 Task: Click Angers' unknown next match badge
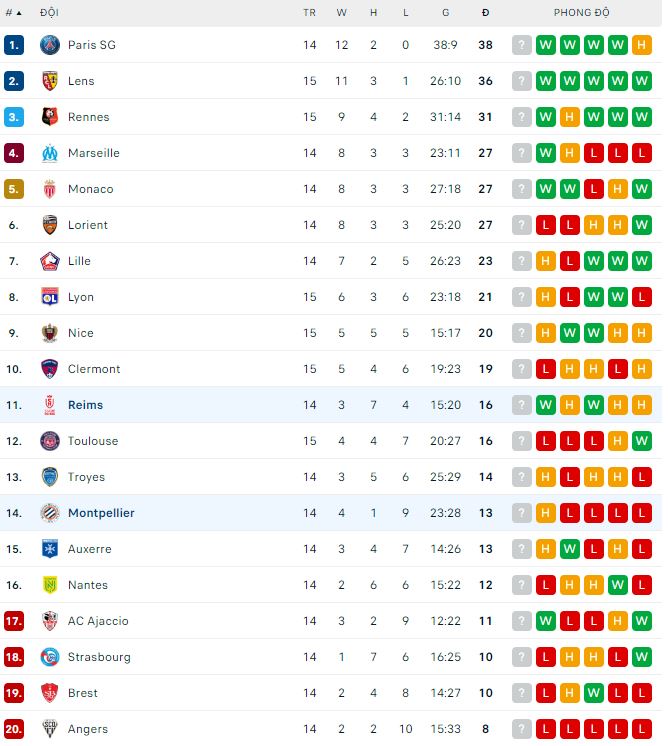pos(521,729)
